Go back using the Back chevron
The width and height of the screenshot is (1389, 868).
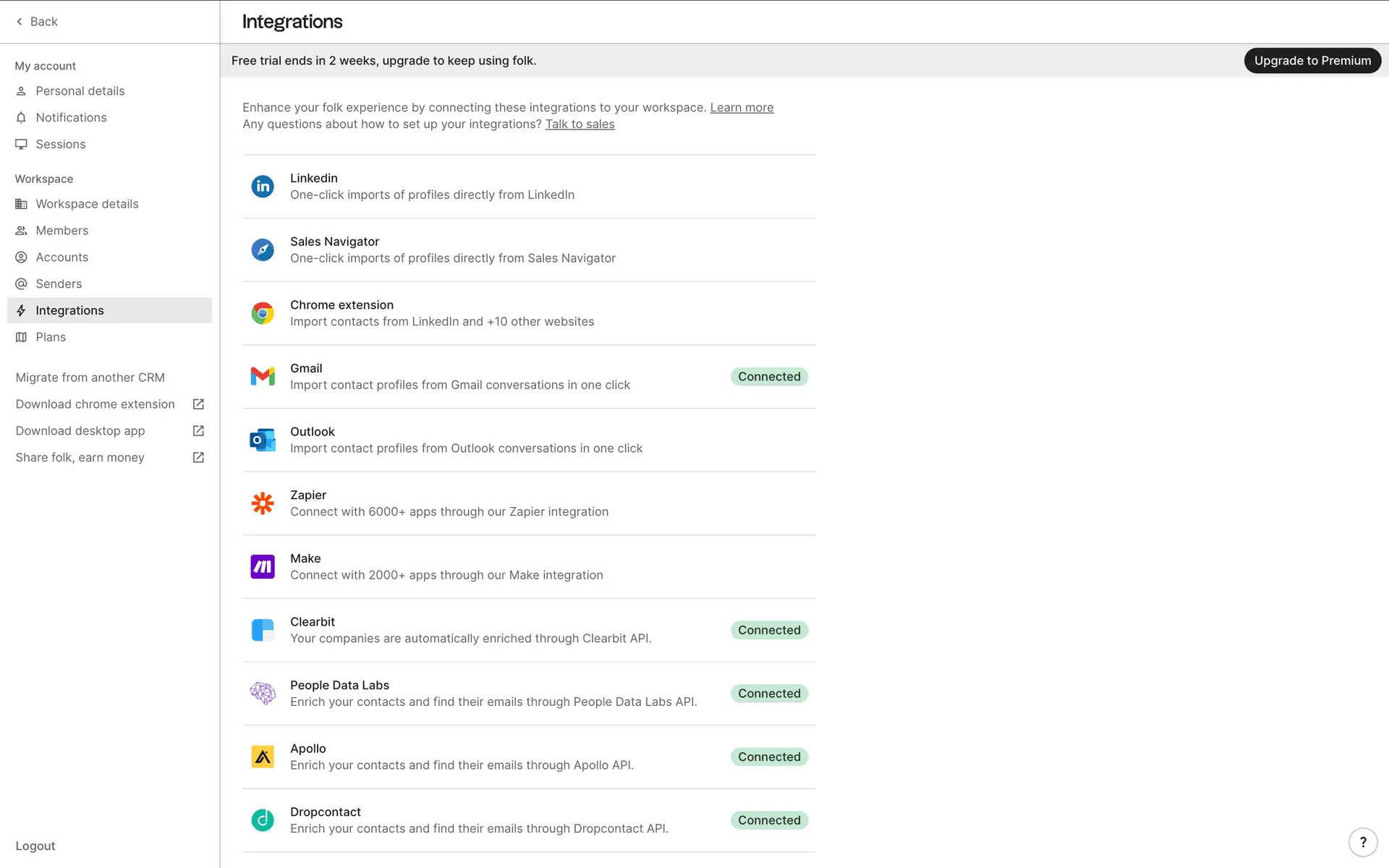click(x=20, y=22)
